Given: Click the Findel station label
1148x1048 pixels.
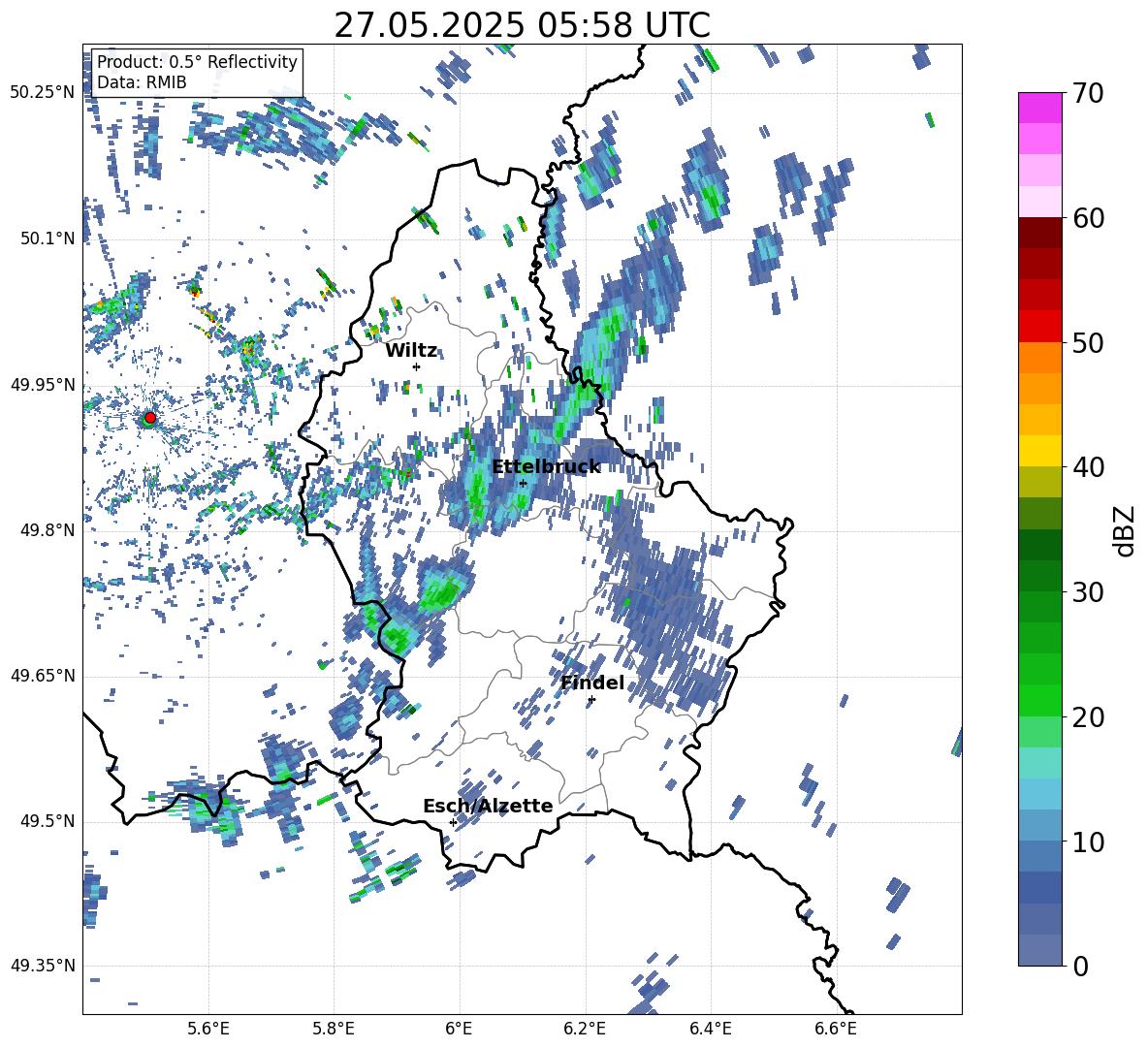Looking at the screenshot, I should coord(592,683).
